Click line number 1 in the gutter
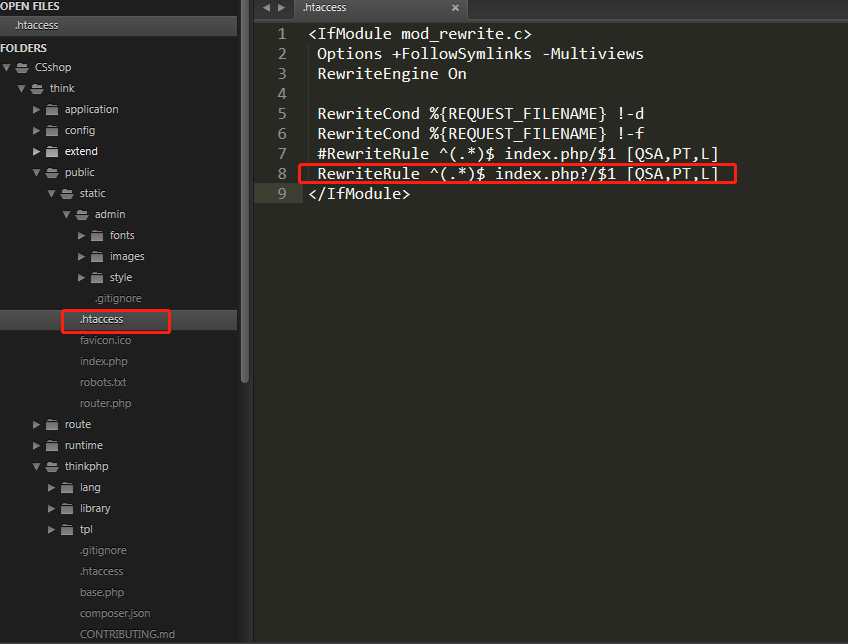The height and width of the screenshot is (644, 848). pos(282,34)
